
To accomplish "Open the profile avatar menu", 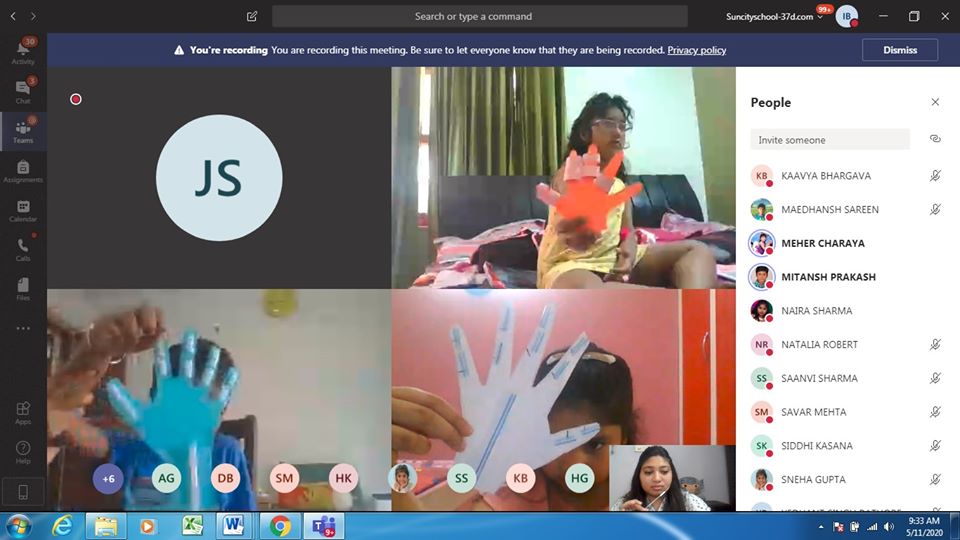I will (x=846, y=17).
